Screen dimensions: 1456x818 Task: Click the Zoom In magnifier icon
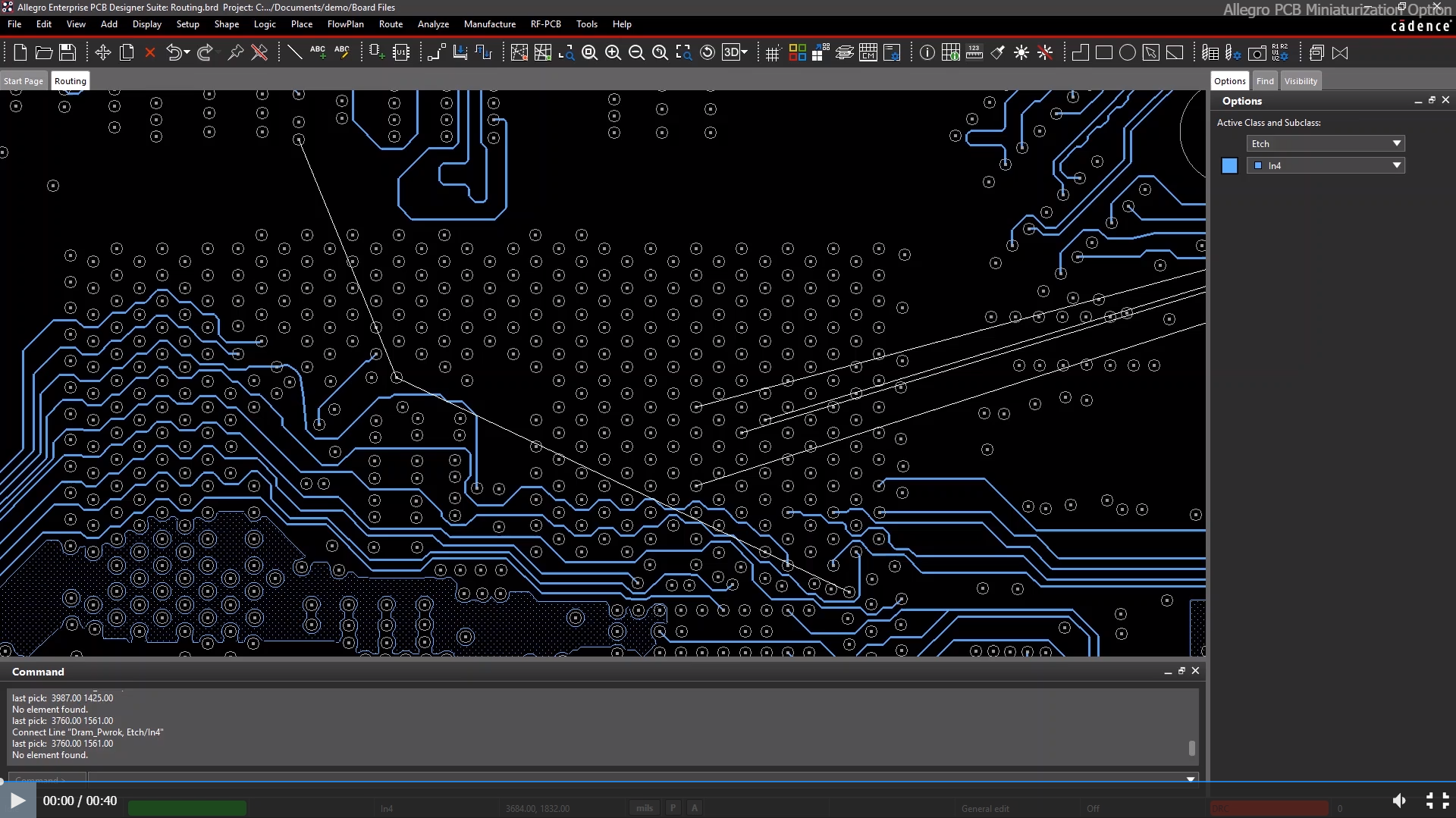[x=613, y=52]
